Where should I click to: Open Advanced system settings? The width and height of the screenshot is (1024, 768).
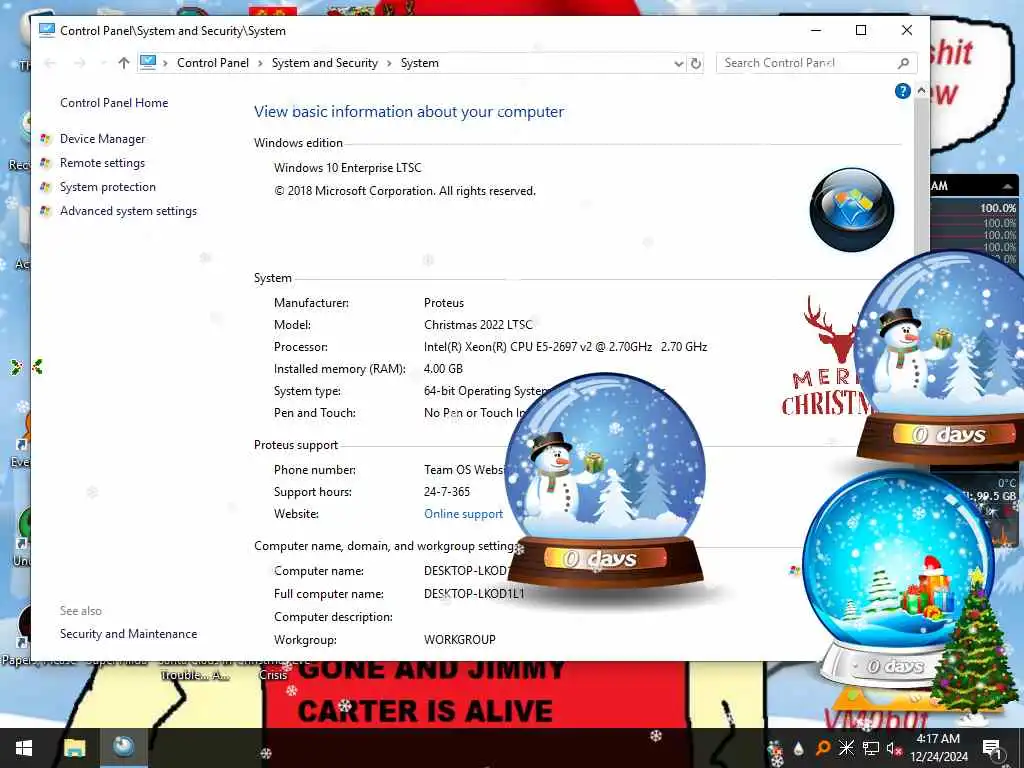[x=128, y=211]
